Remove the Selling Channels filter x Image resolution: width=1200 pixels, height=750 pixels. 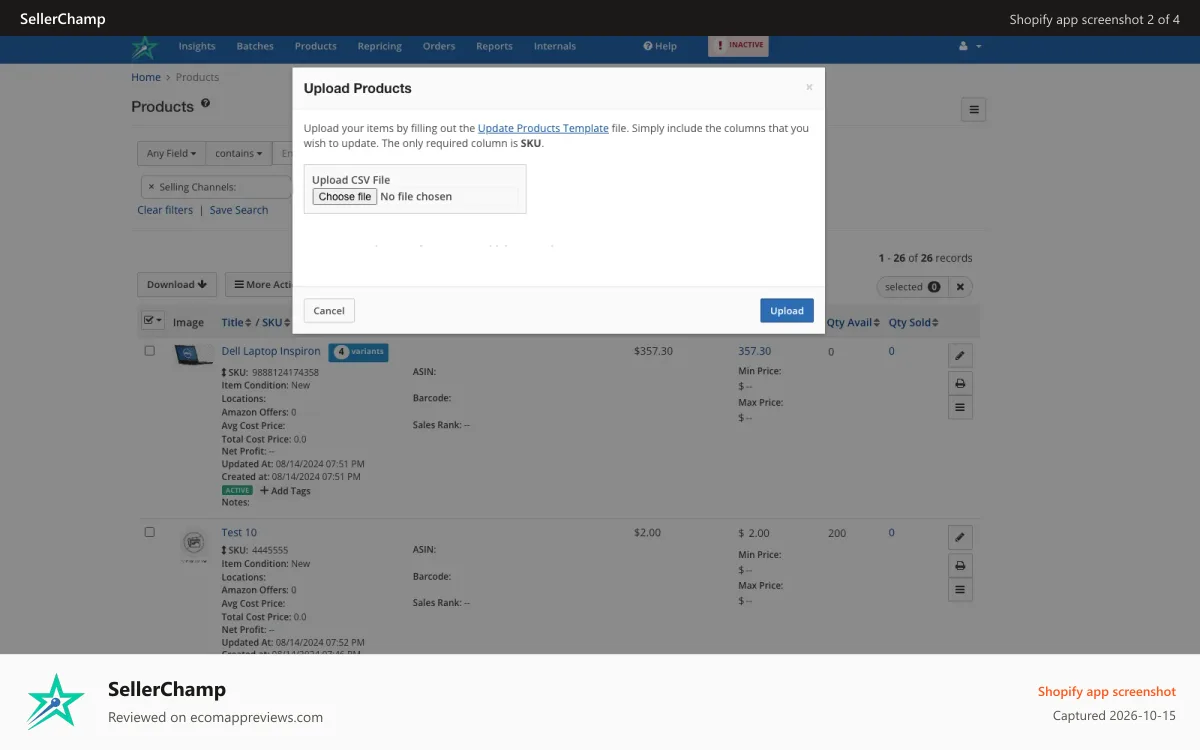(151, 187)
